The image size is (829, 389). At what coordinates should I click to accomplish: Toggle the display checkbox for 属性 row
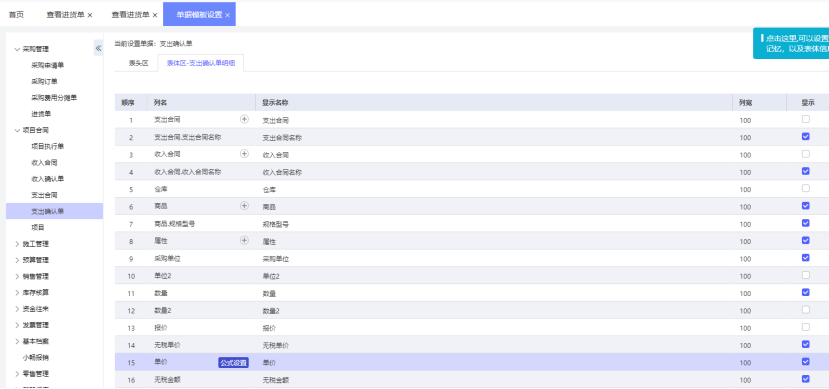(x=805, y=240)
